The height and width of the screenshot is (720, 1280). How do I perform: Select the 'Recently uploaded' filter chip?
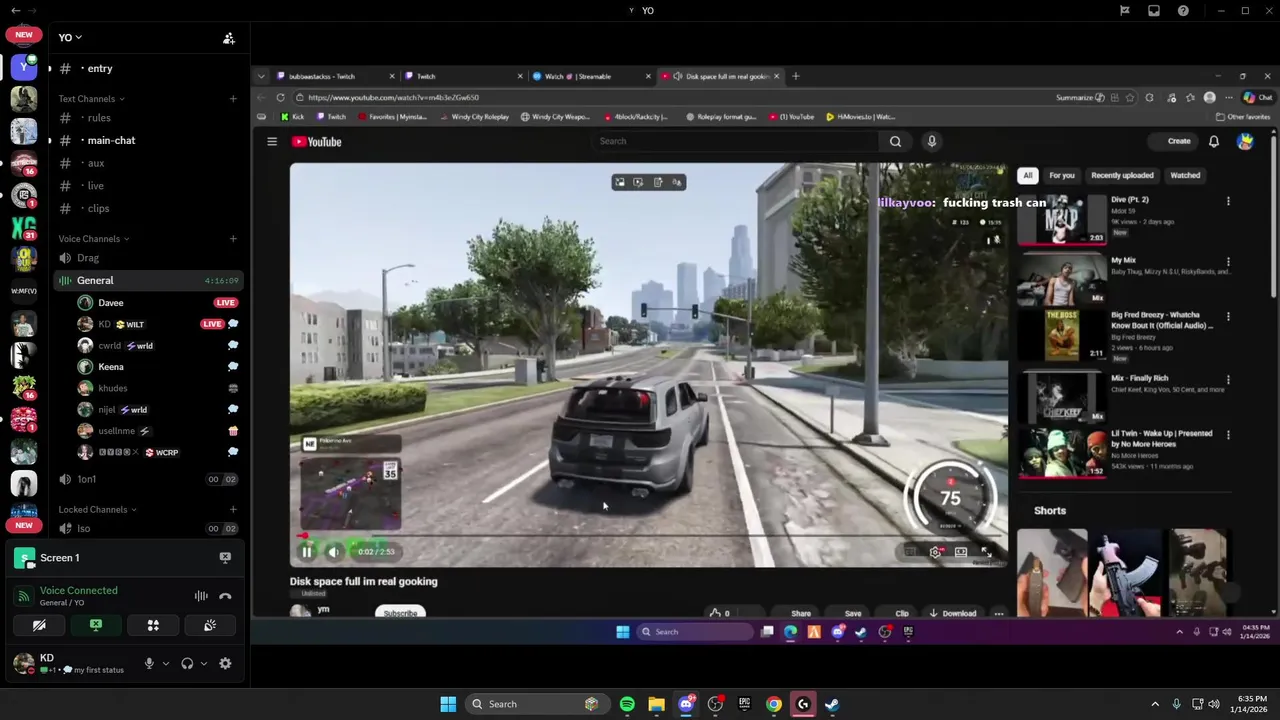[x=1122, y=175]
